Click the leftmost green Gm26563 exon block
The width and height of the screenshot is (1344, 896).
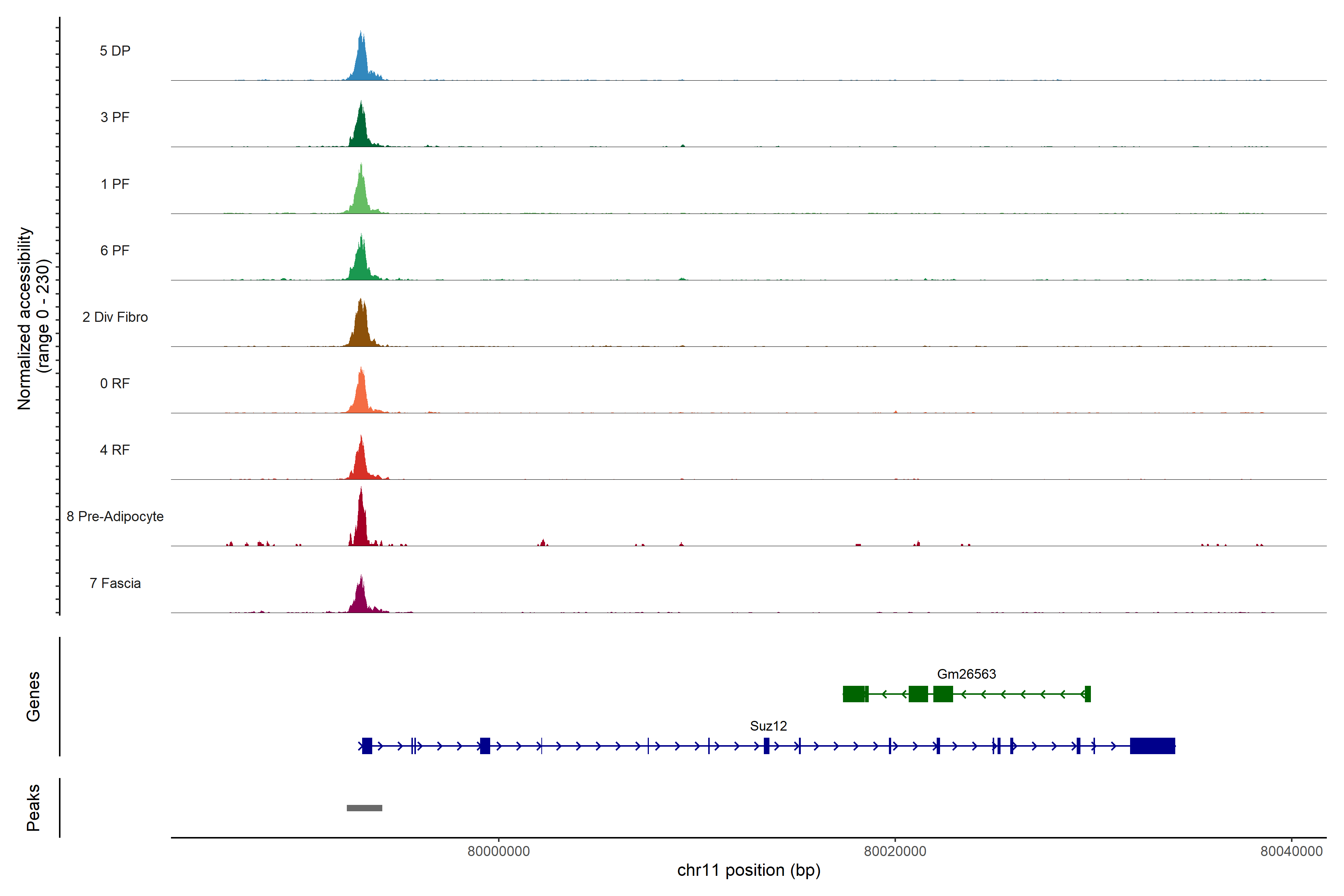[854, 694]
